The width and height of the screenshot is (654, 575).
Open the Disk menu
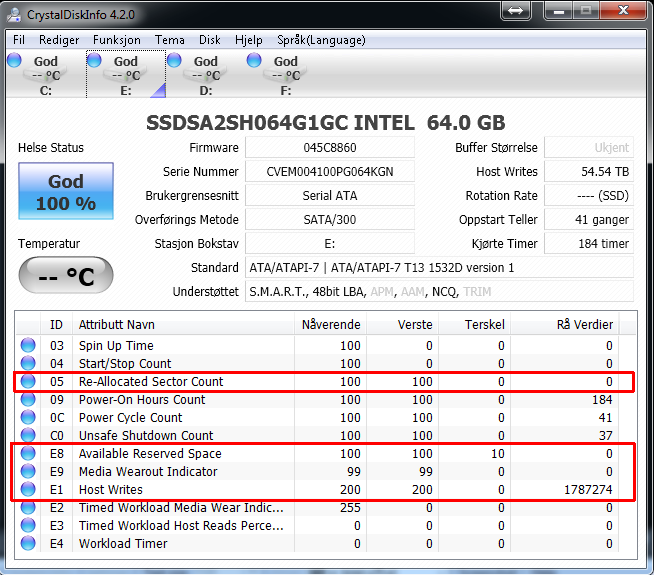[x=209, y=40]
